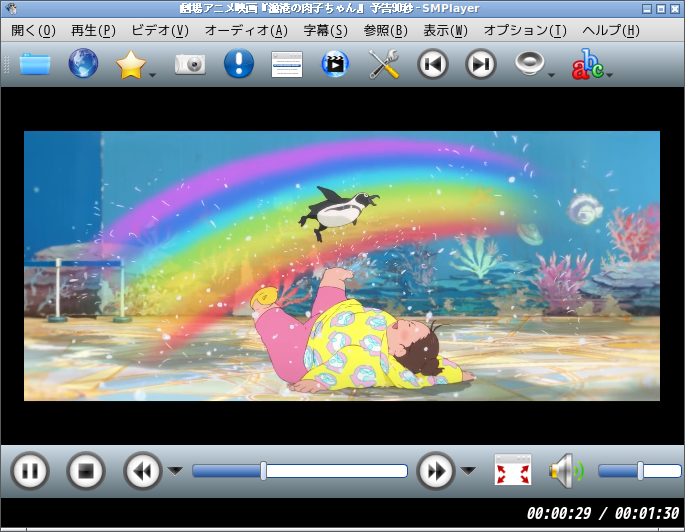
Task: Show file info exclamation icon
Action: (239, 64)
